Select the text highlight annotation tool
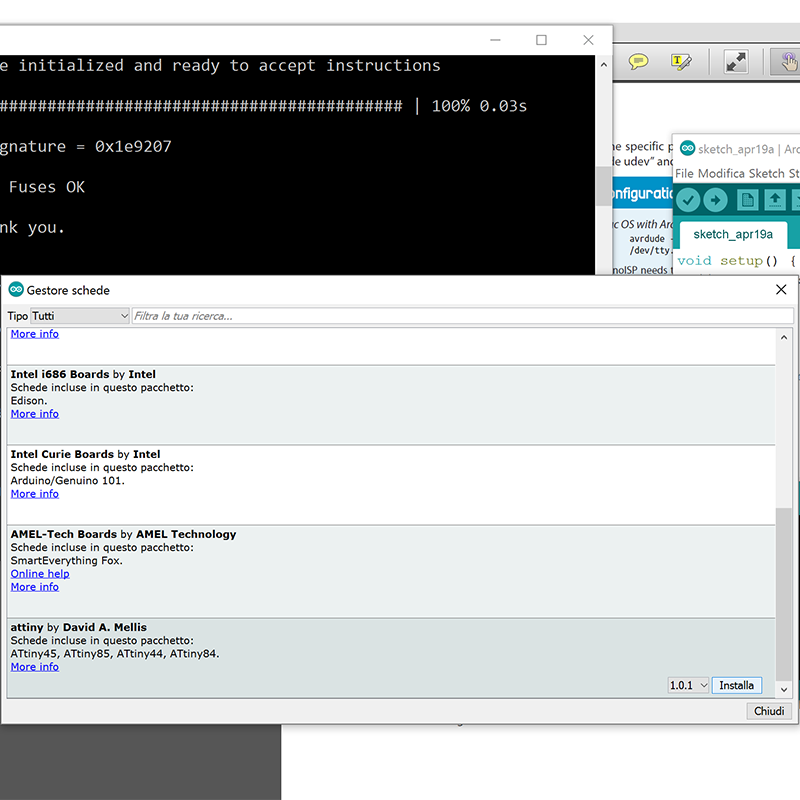This screenshot has height=800, width=800. tap(681, 62)
